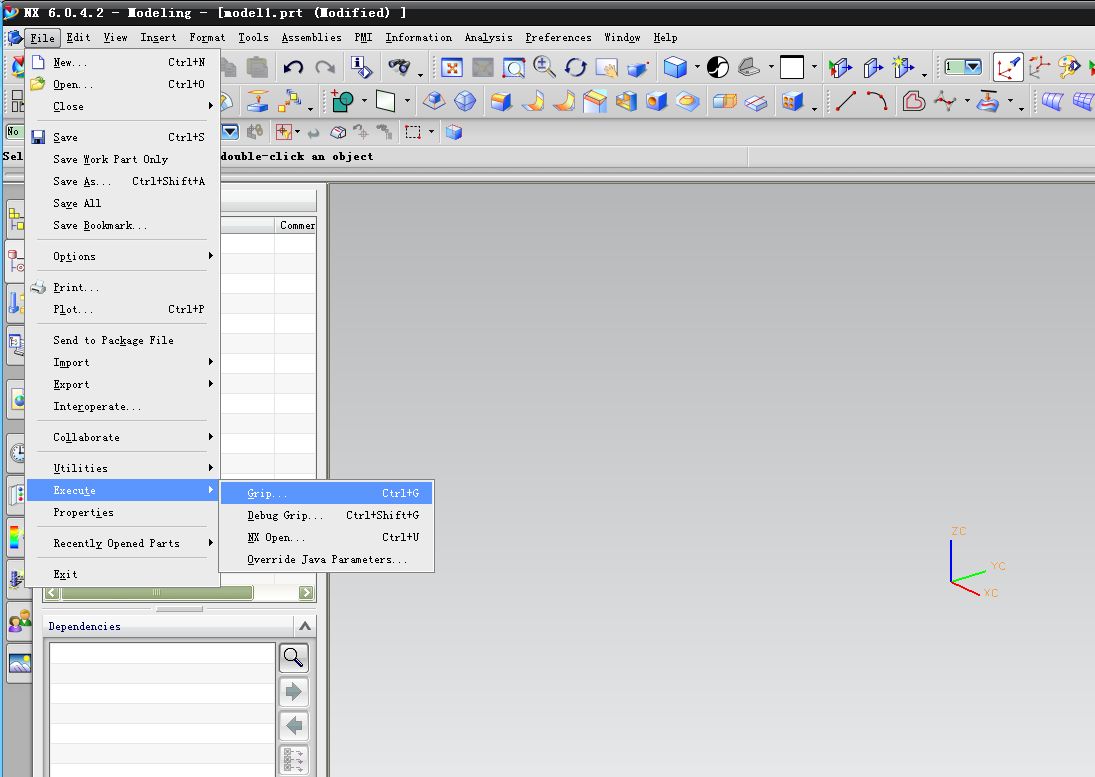Screen dimensions: 1095x777
Task: Open the Analysis menu
Action: pyautogui.click(x=488, y=38)
